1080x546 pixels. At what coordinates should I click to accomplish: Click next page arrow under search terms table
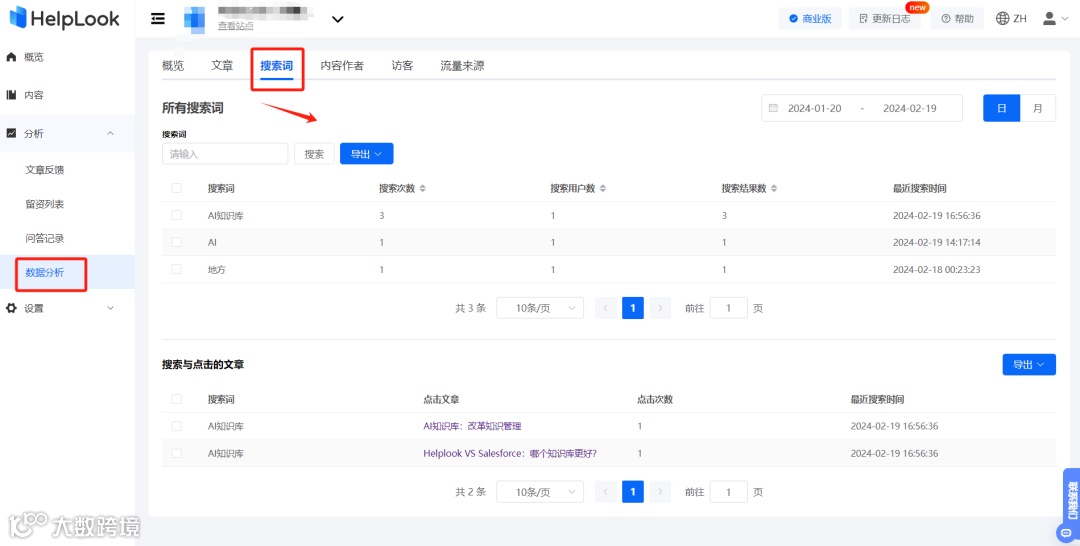tap(660, 308)
